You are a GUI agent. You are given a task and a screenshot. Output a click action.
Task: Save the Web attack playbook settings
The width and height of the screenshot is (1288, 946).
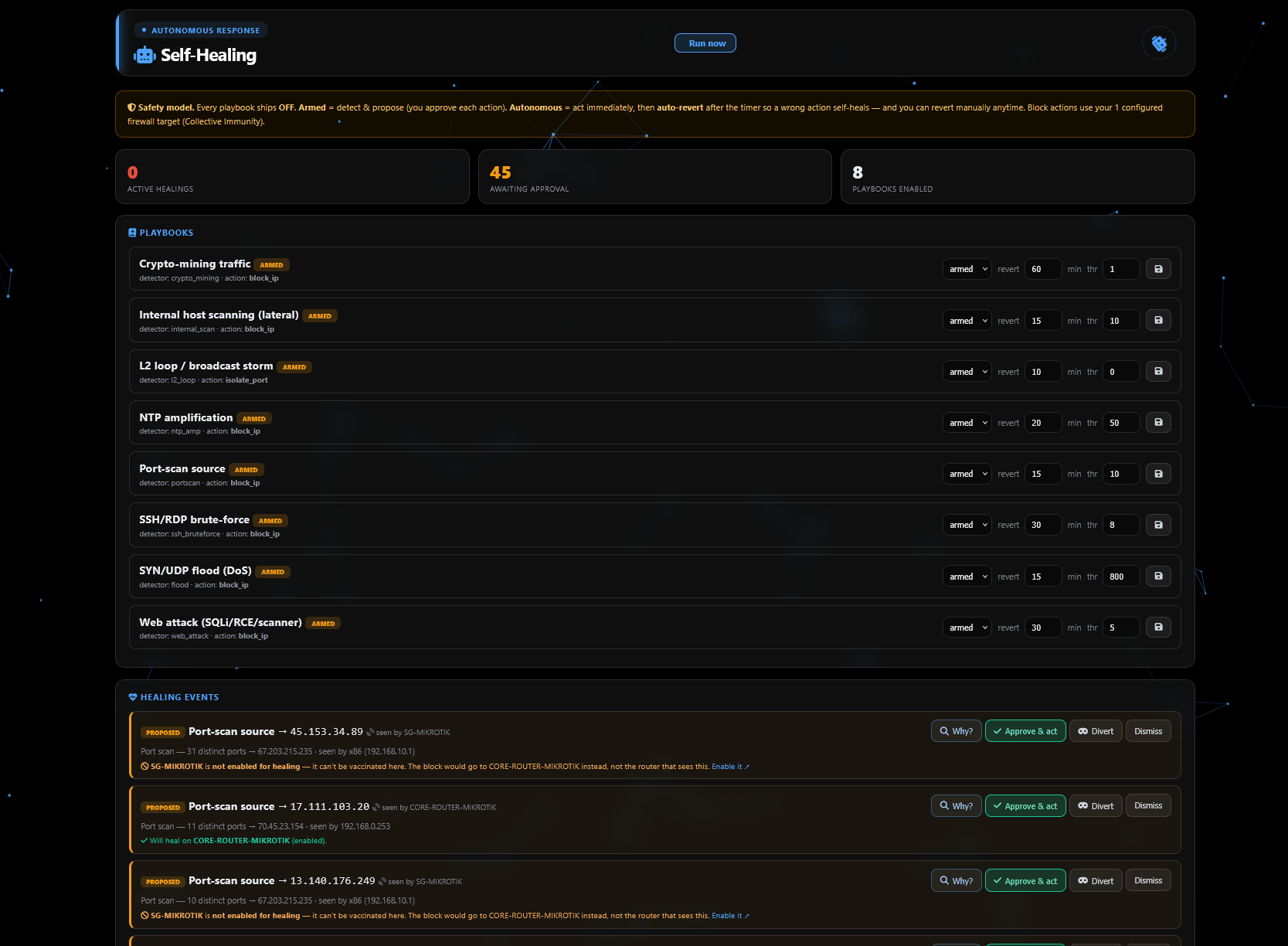pos(1158,627)
